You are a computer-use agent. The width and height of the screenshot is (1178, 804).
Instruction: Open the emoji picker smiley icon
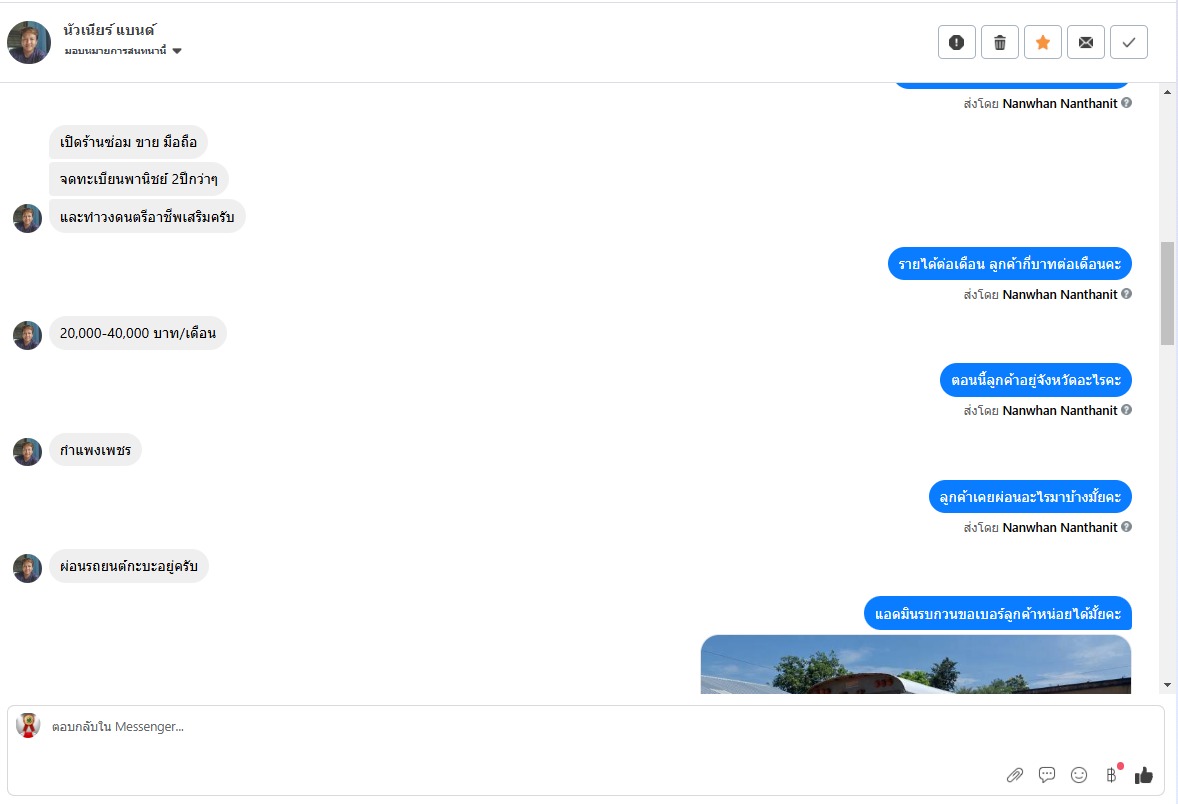[1079, 775]
